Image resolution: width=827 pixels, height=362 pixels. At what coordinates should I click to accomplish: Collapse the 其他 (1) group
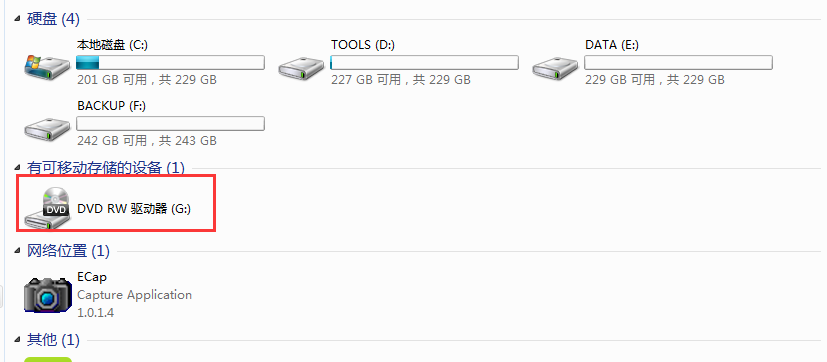click(x=18, y=340)
